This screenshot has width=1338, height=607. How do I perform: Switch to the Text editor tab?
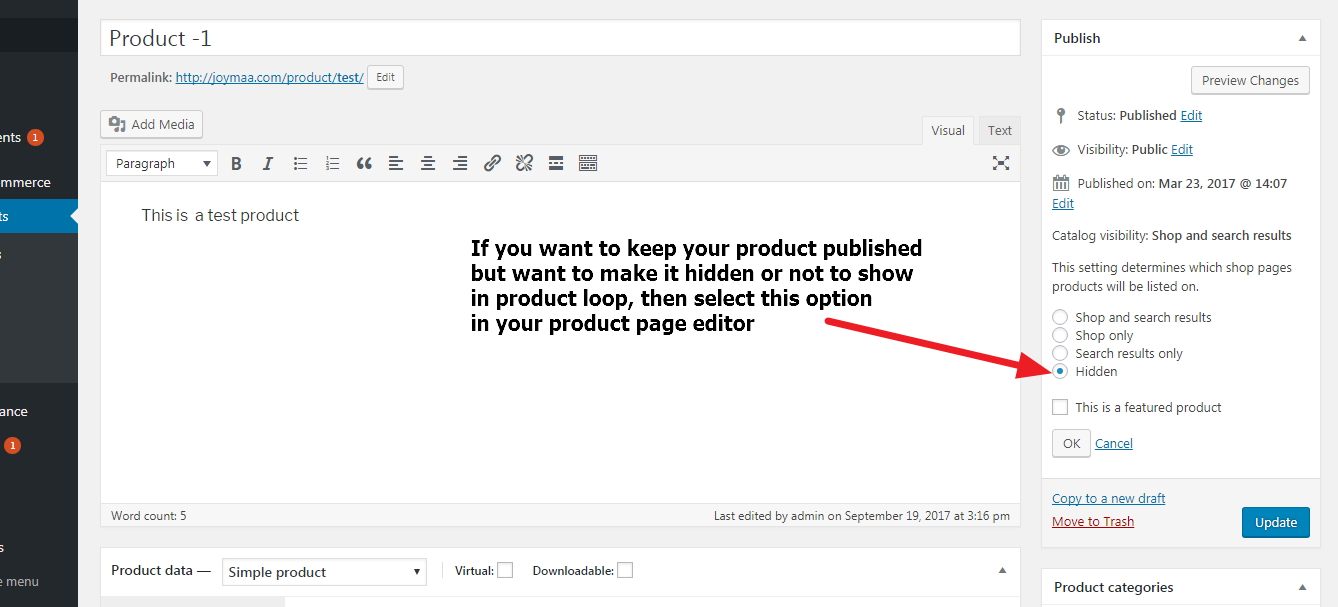tap(999, 130)
